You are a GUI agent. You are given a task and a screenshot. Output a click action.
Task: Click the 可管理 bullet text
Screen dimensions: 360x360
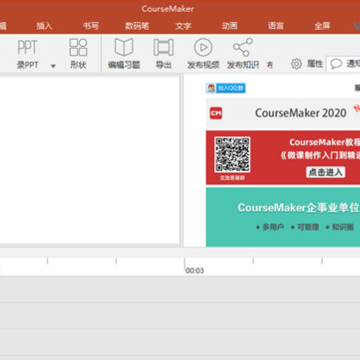tap(308, 227)
